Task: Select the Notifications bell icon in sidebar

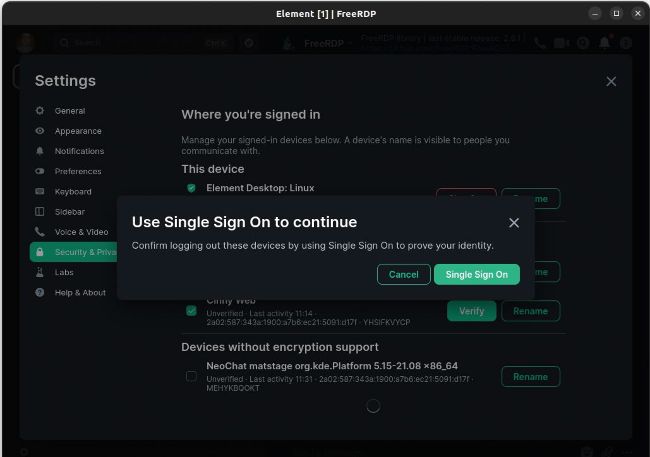Action: [x=40, y=151]
